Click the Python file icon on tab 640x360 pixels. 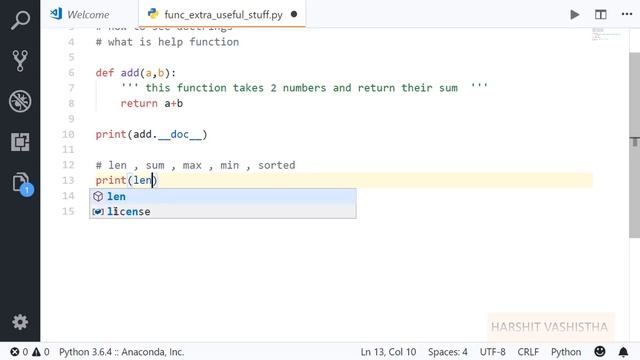tap(153, 14)
